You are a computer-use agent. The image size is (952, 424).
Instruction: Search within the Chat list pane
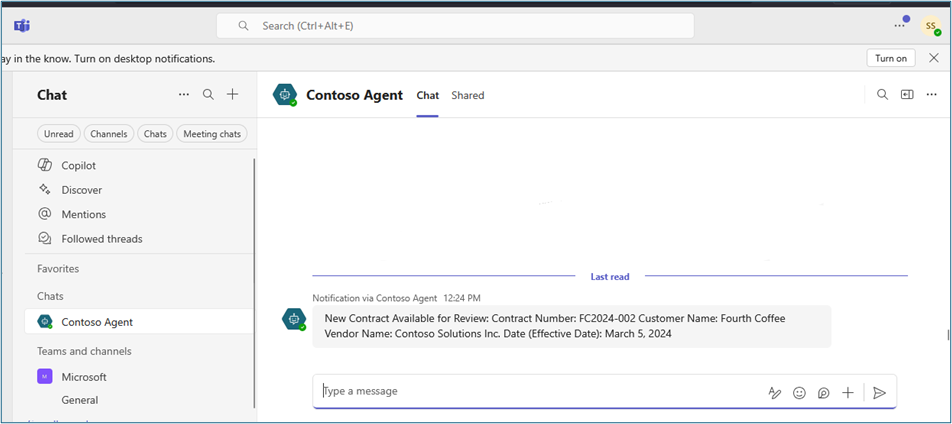click(x=208, y=95)
